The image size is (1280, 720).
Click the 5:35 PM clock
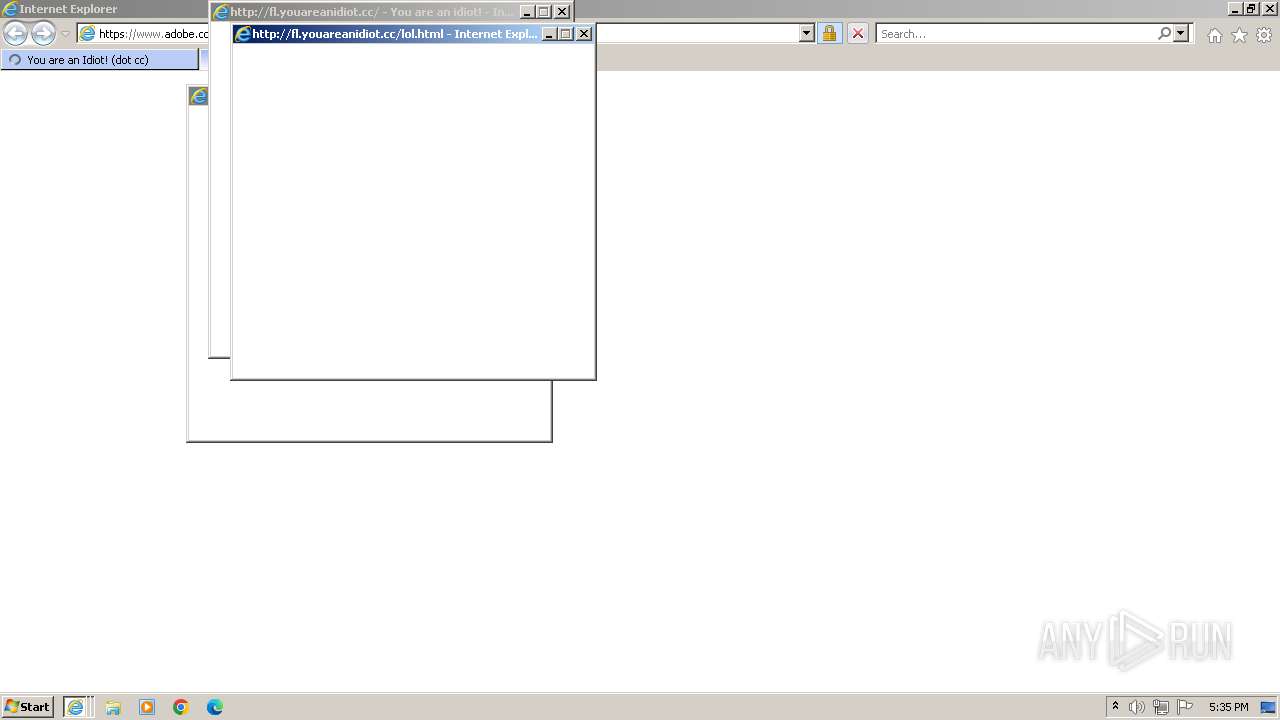[x=1228, y=707]
